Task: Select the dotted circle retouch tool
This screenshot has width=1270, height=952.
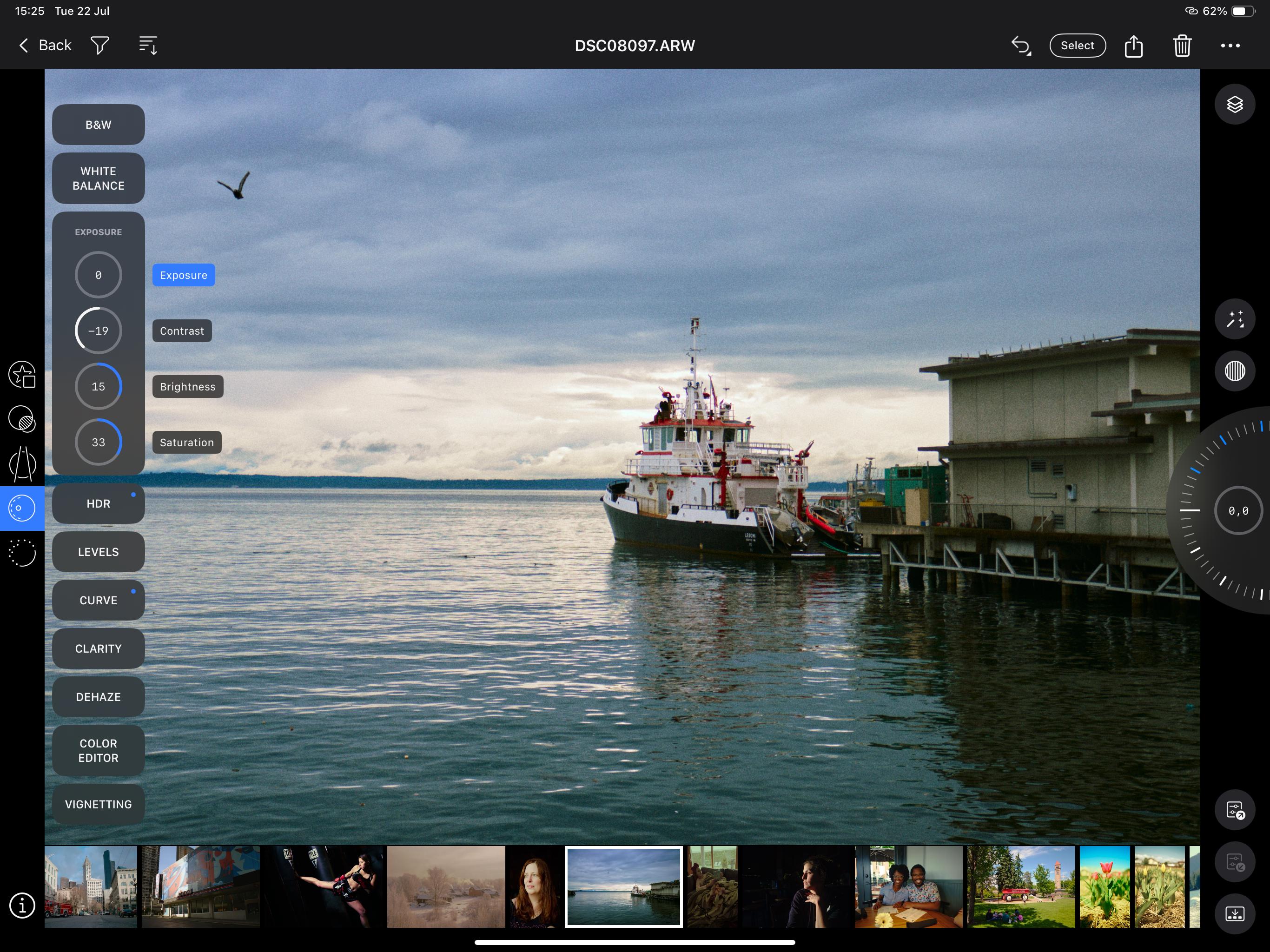Action: 22,553
